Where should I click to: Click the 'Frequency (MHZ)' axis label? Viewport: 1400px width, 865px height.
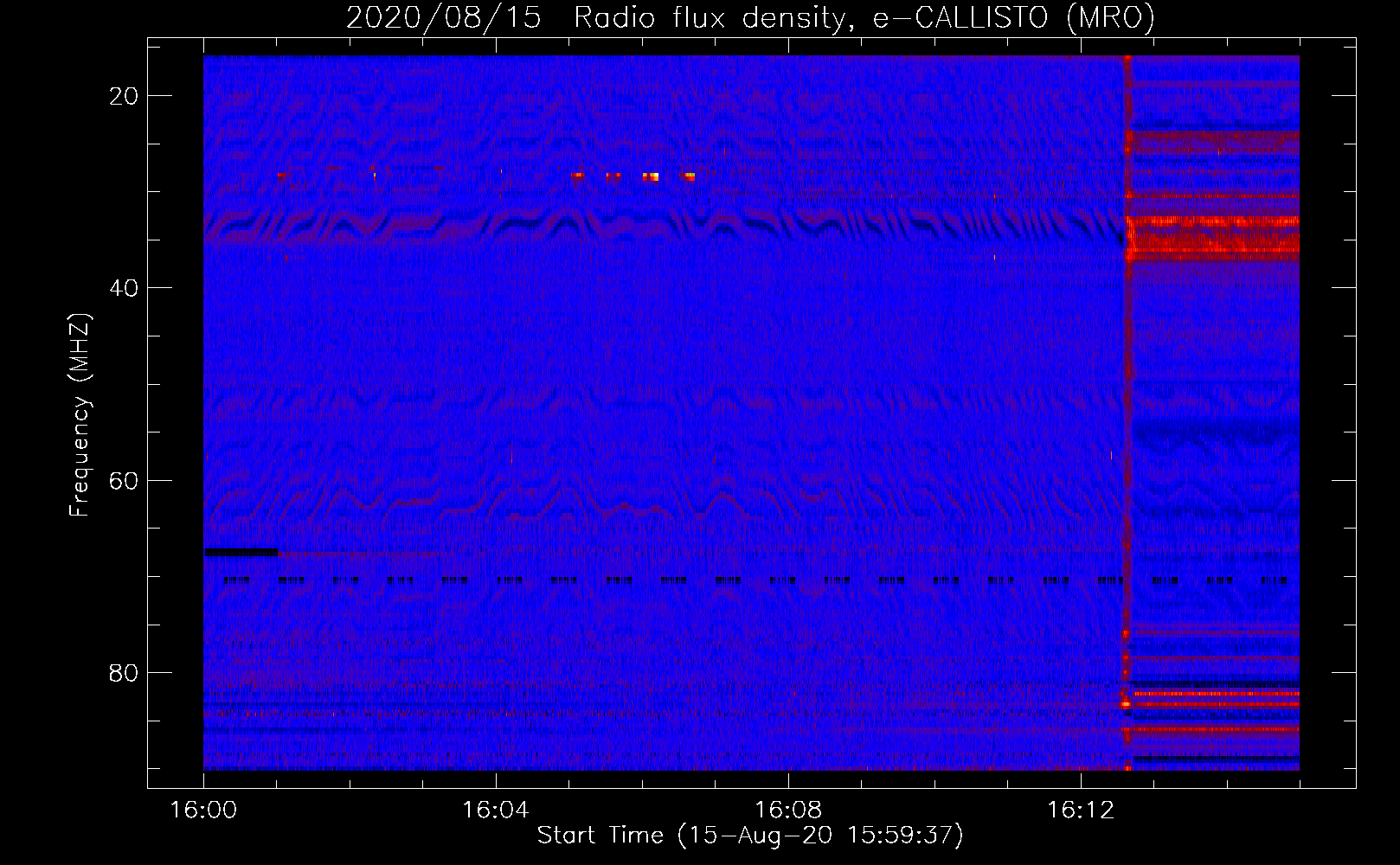click(80, 415)
